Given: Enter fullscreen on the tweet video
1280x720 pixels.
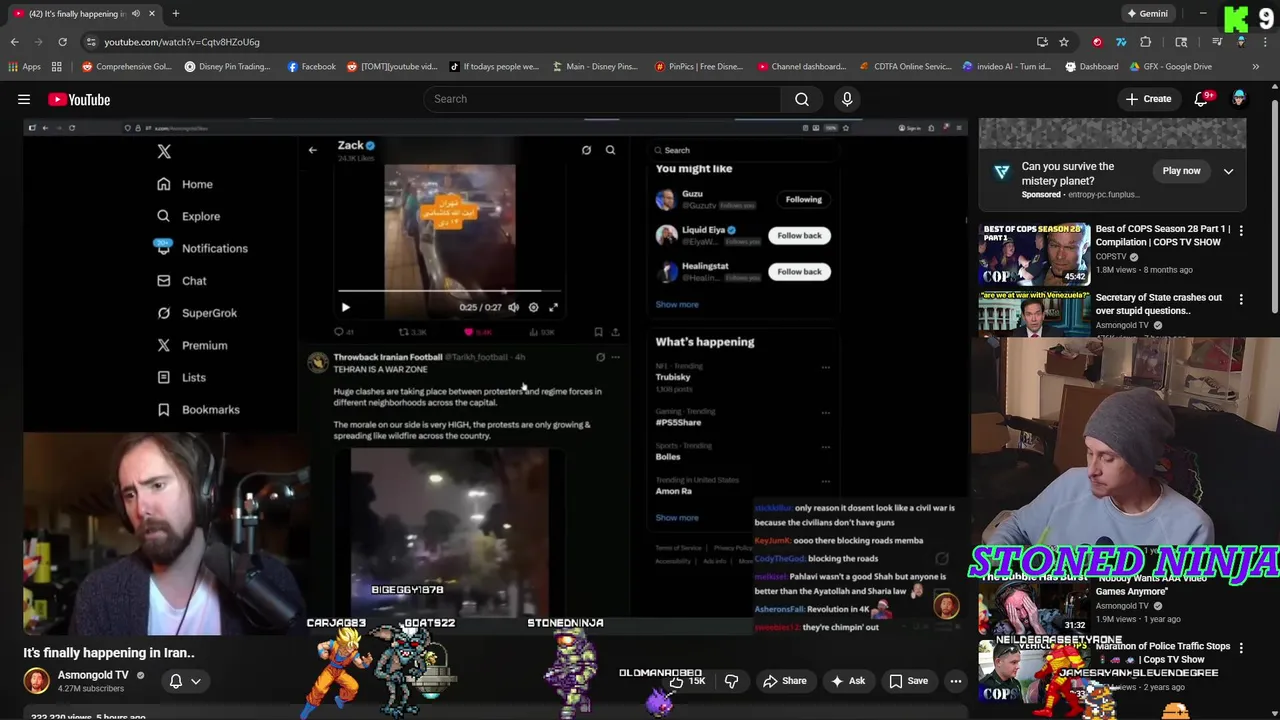Looking at the screenshot, I should click(x=553, y=308).
